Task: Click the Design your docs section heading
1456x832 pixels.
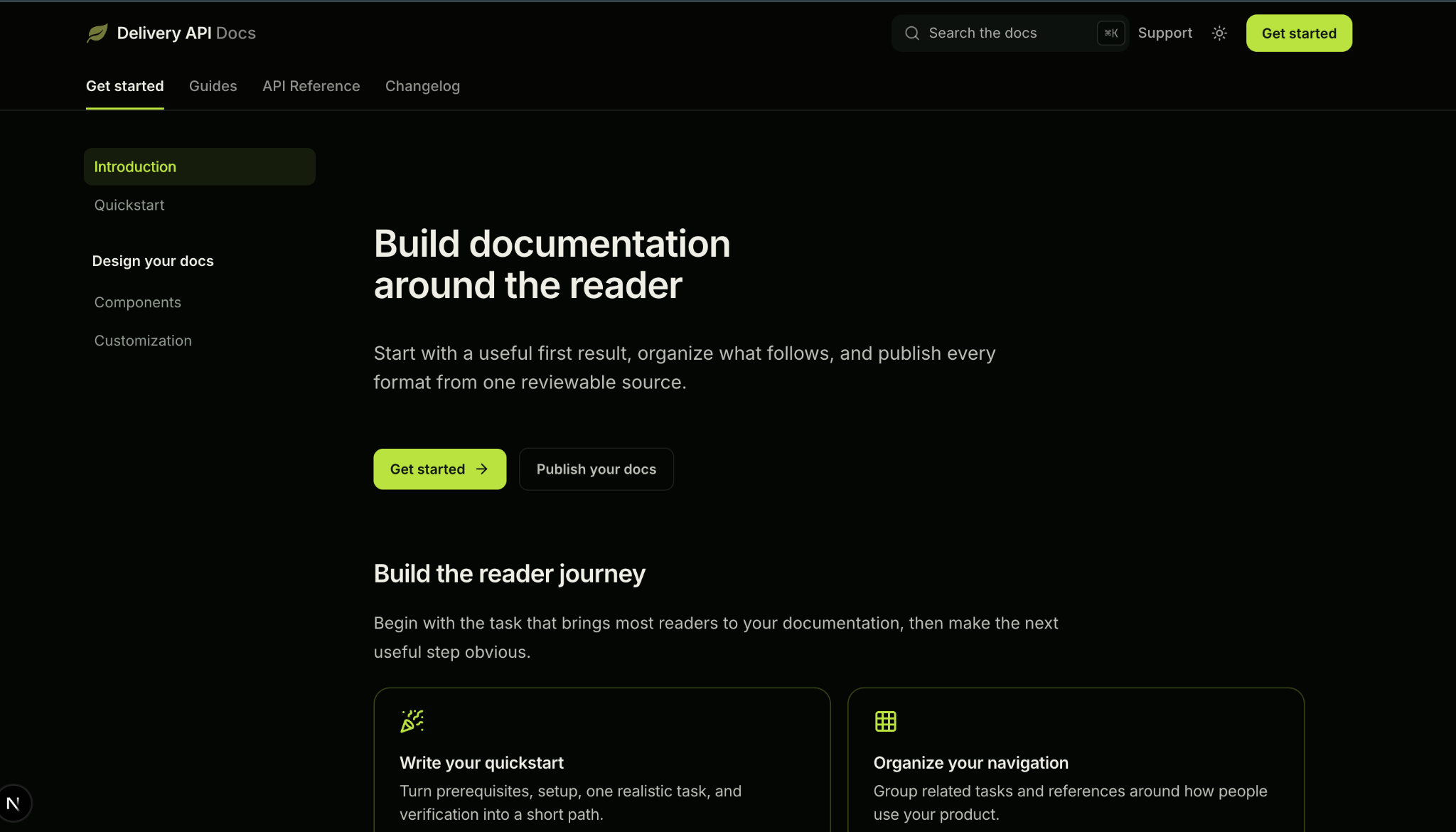Action: click(153, 261)
